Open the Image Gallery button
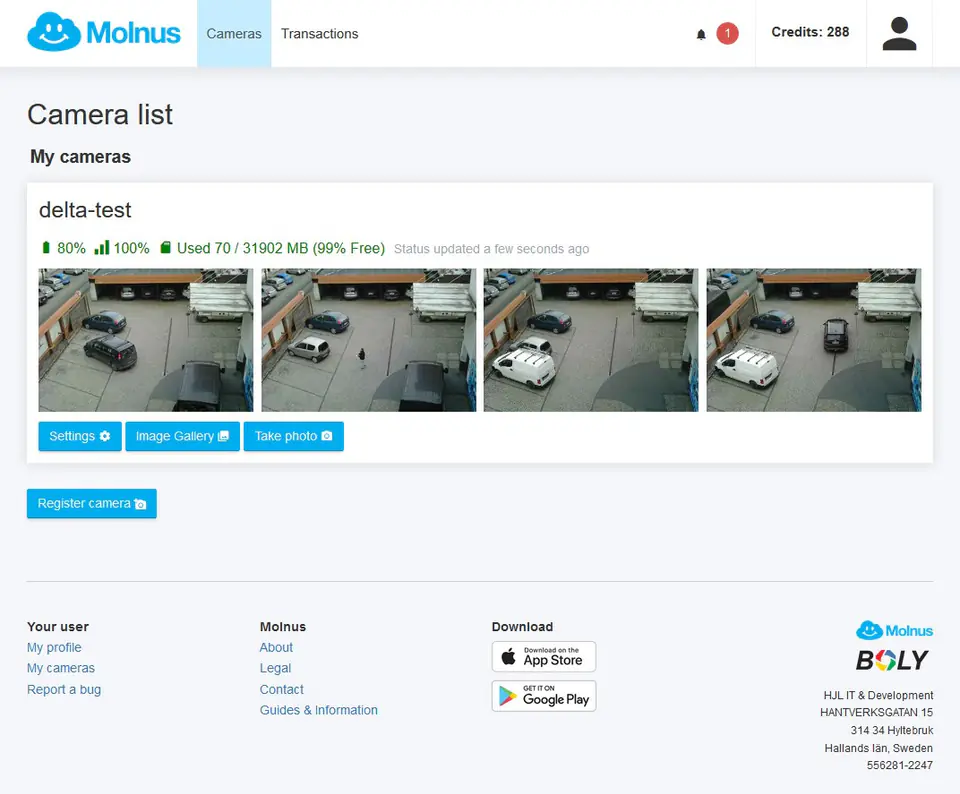 click(x=182, y=436)
